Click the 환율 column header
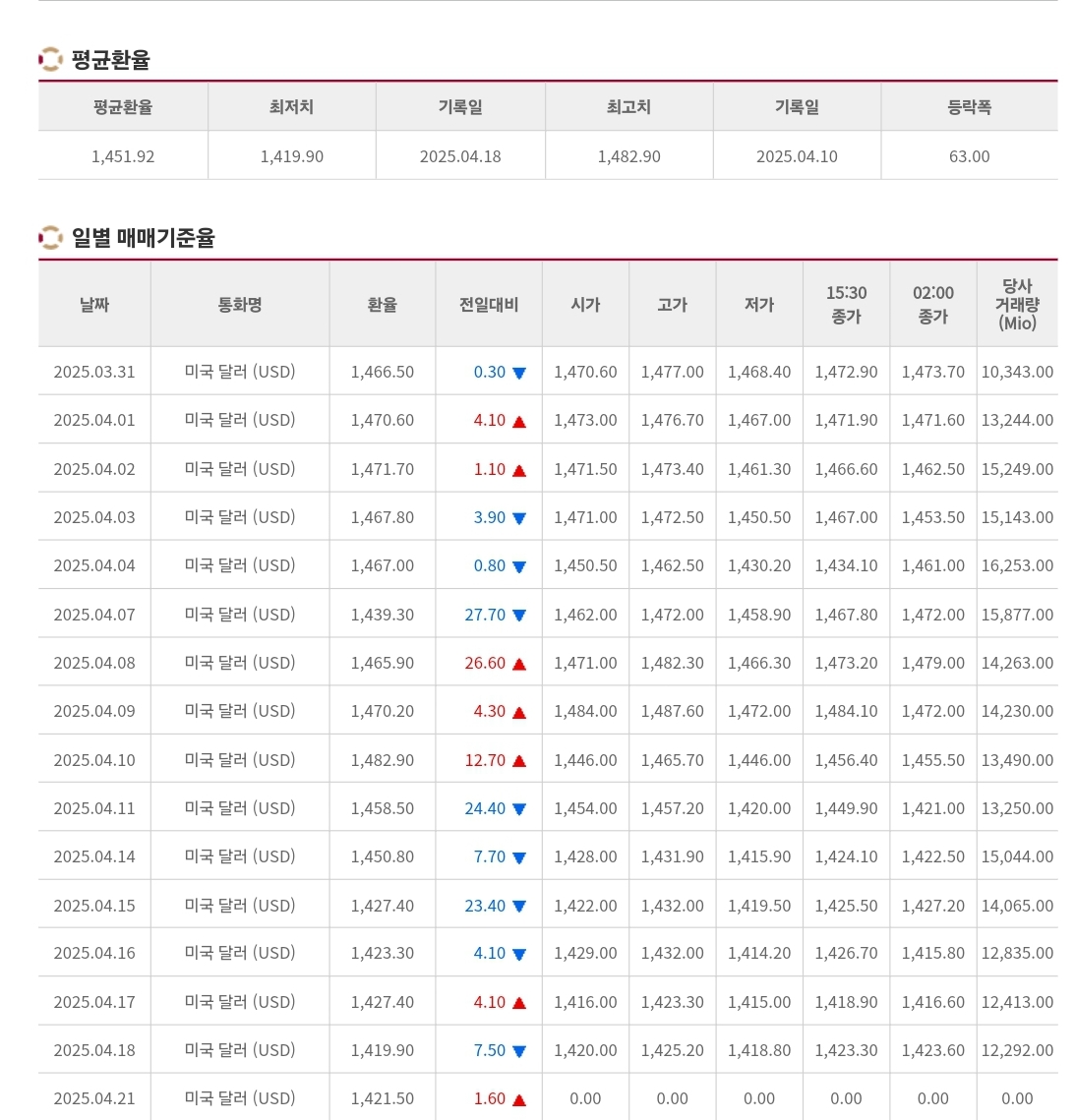The width and height of the screenshot is (1075, 1120). click(383, 304)
